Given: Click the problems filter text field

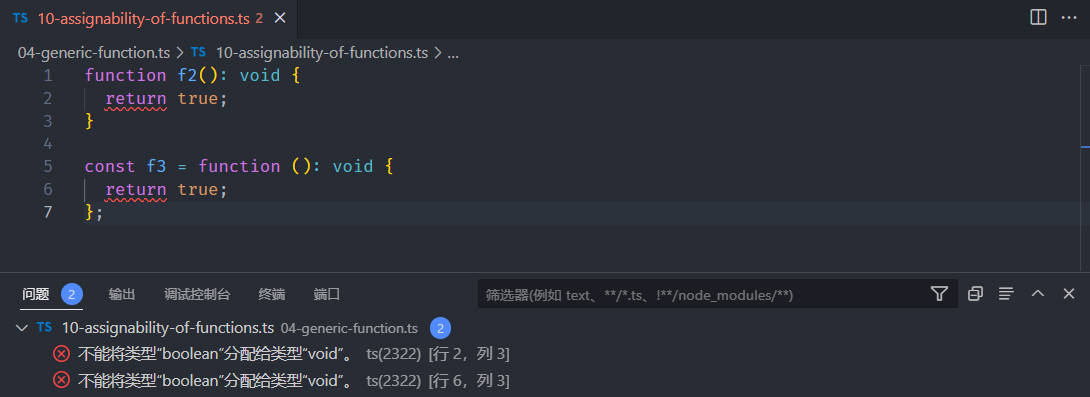Looking at the screenshot, I should coord(702,294).
